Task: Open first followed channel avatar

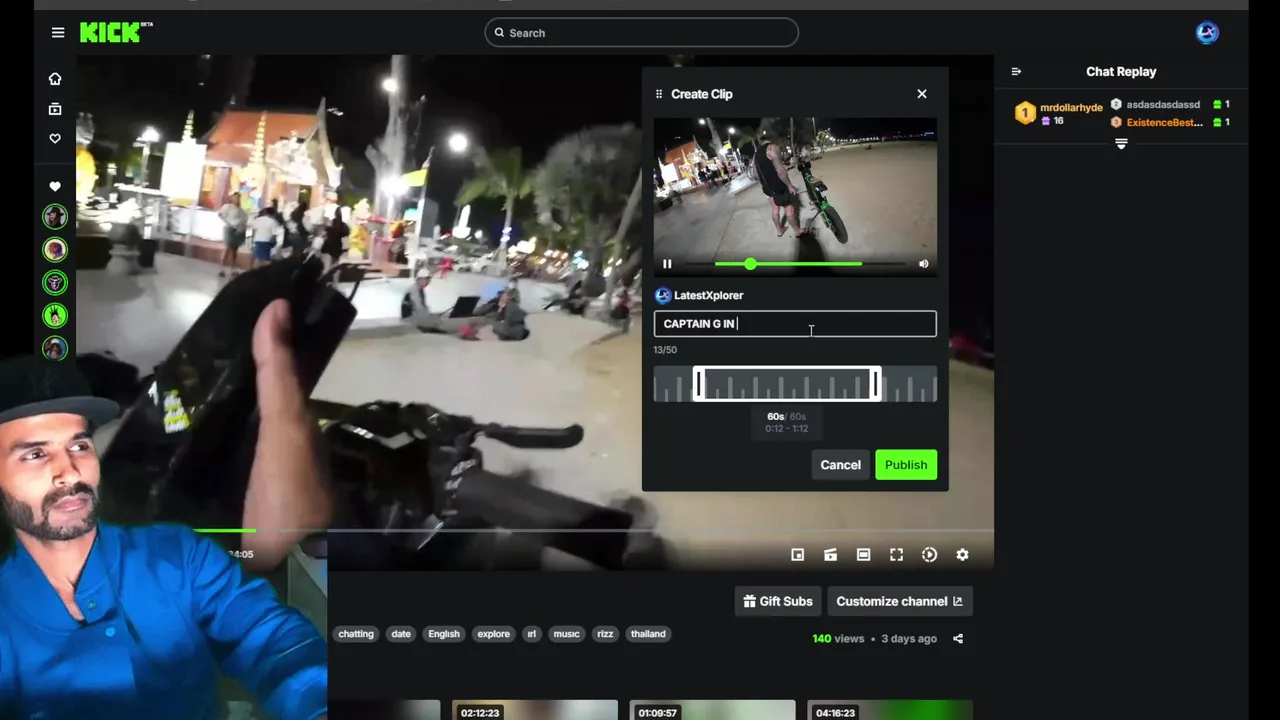Action: click(x=55, y=216)
